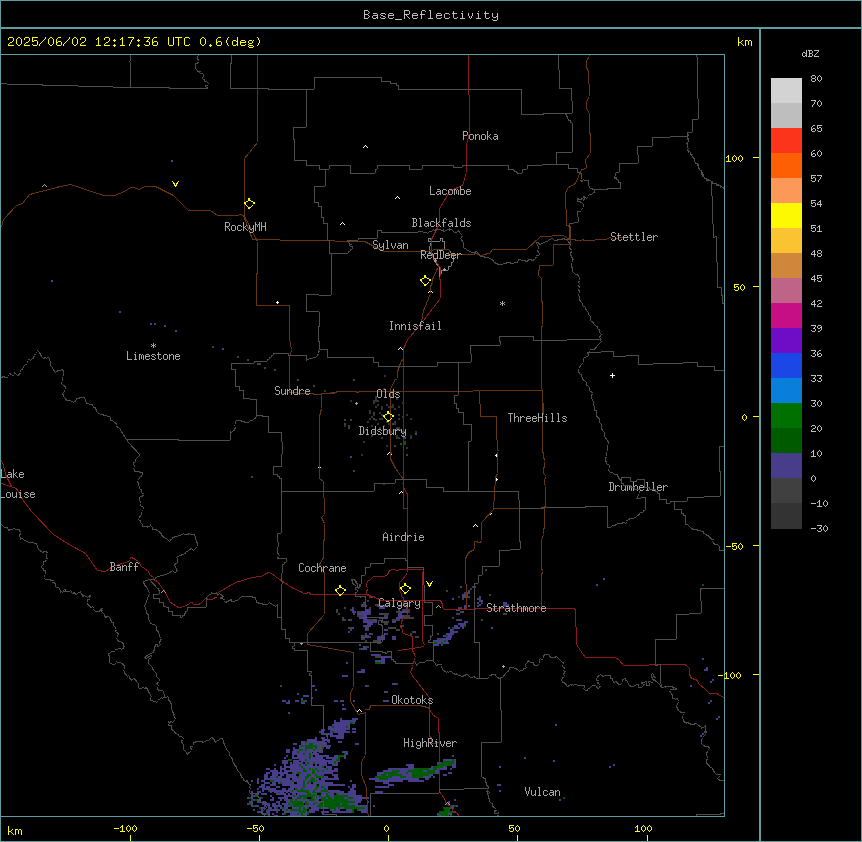Viewport: 862px width, 842px height.
Task: Click the Cochrane label
Action: pos(322,568)
